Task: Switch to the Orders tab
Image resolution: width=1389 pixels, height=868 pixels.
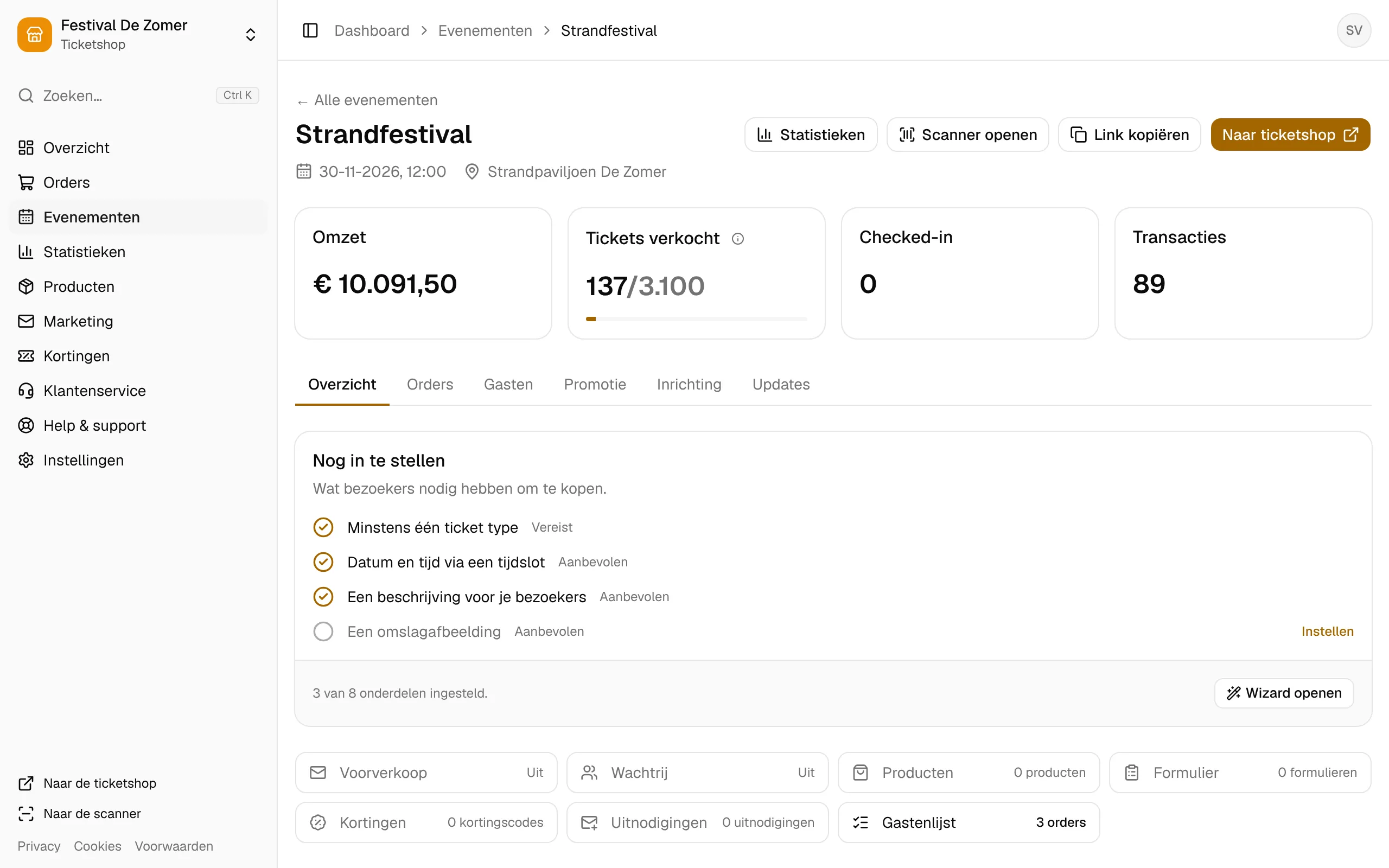Action: 430,385
